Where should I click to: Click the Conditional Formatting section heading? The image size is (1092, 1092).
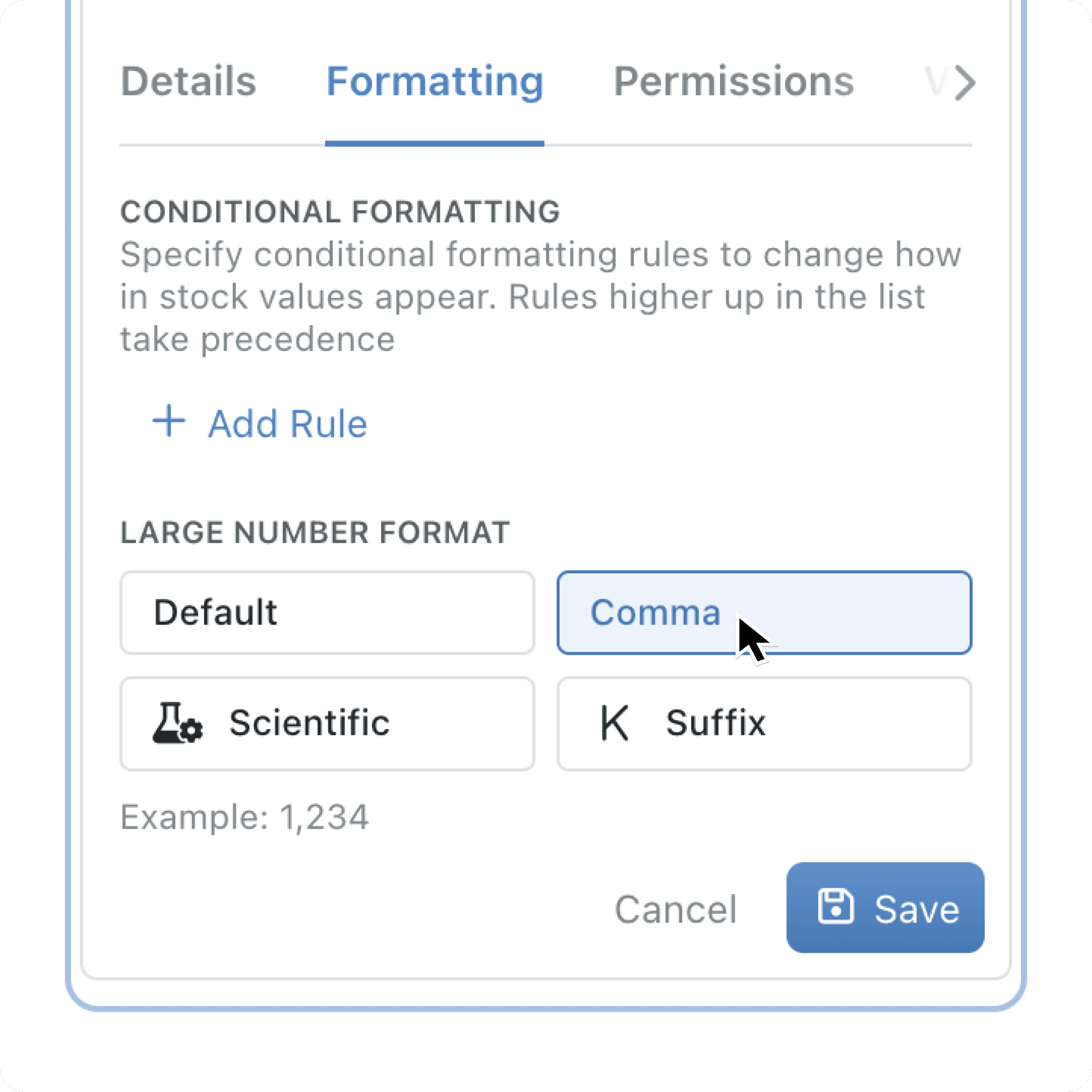(x=340, y=212)
